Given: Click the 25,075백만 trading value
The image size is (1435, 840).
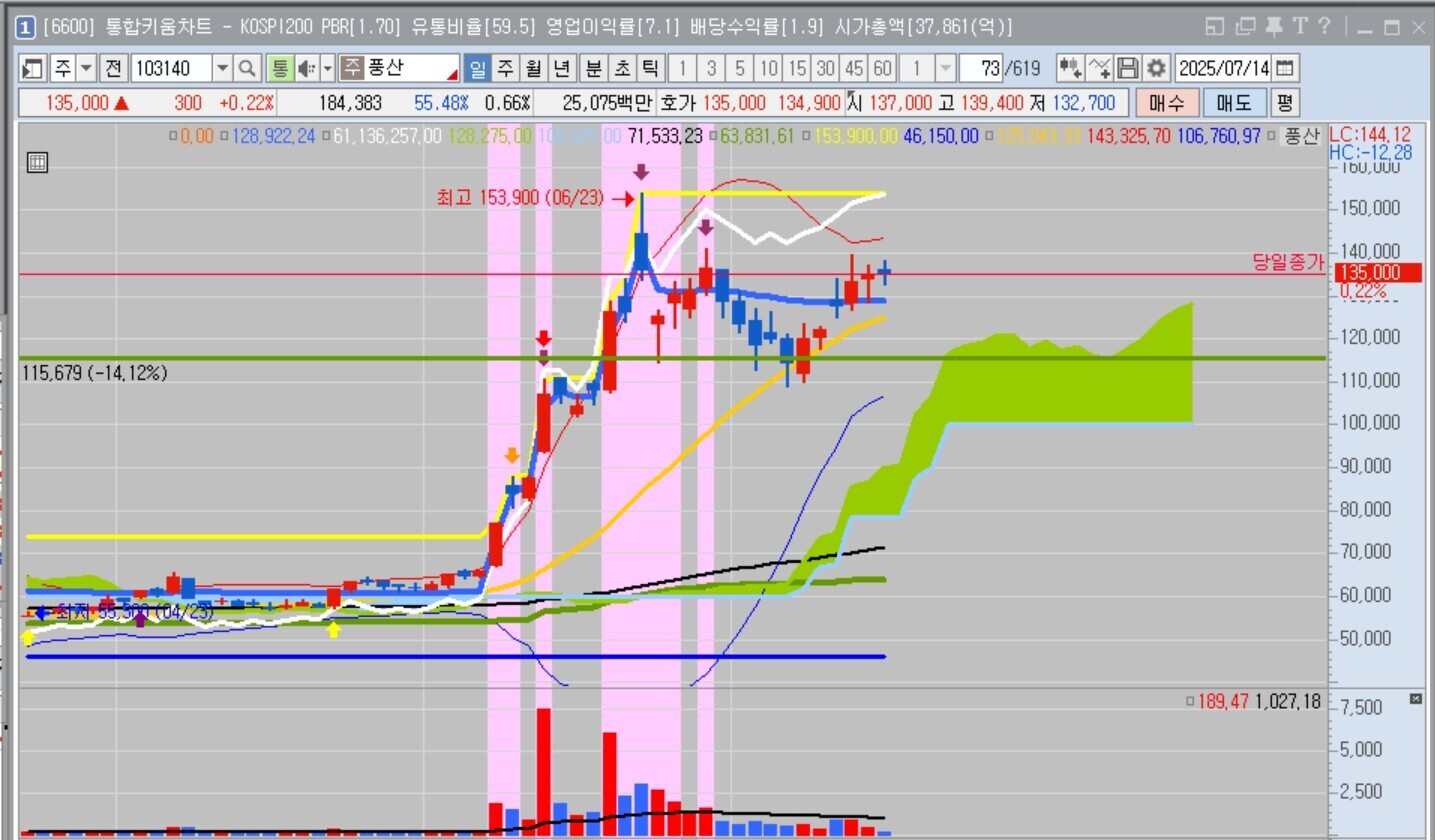Looking at the screenshot, I should pyautogui.click(x=608, y=102).
